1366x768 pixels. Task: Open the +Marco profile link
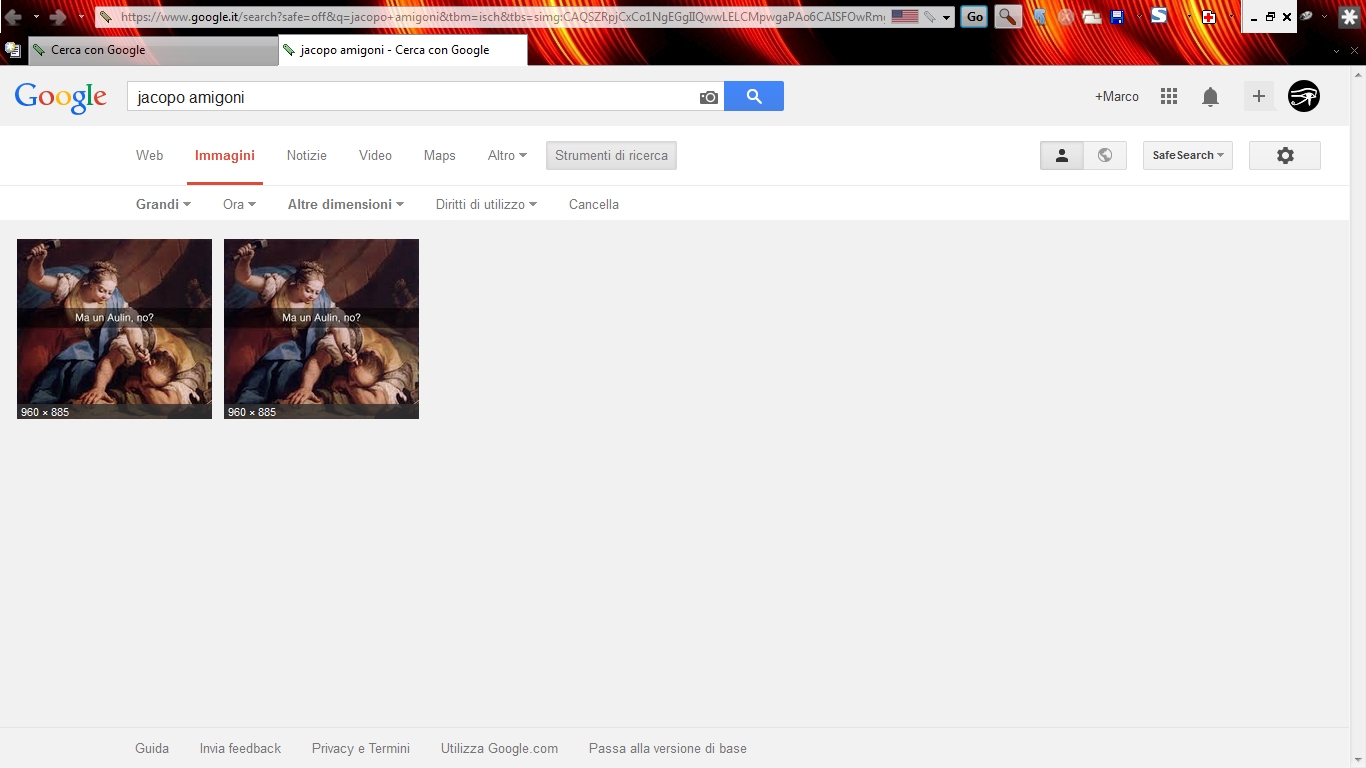(1117, 97)
